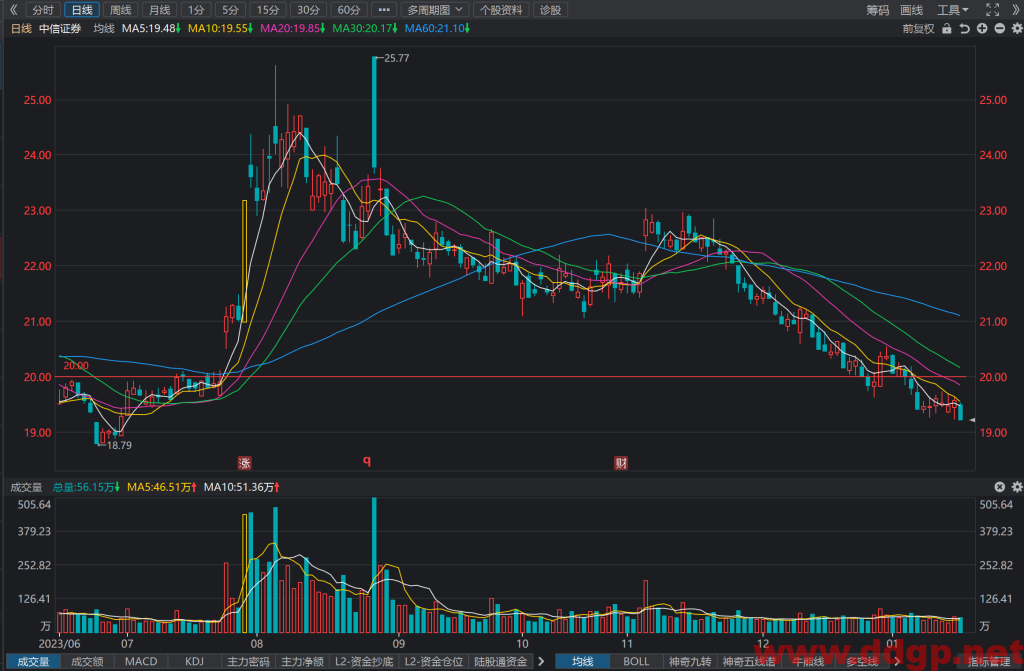Open L2-资金抄底 indicator tab
The height and width of the screenshot is (671, 1024).
click(364, 661)
